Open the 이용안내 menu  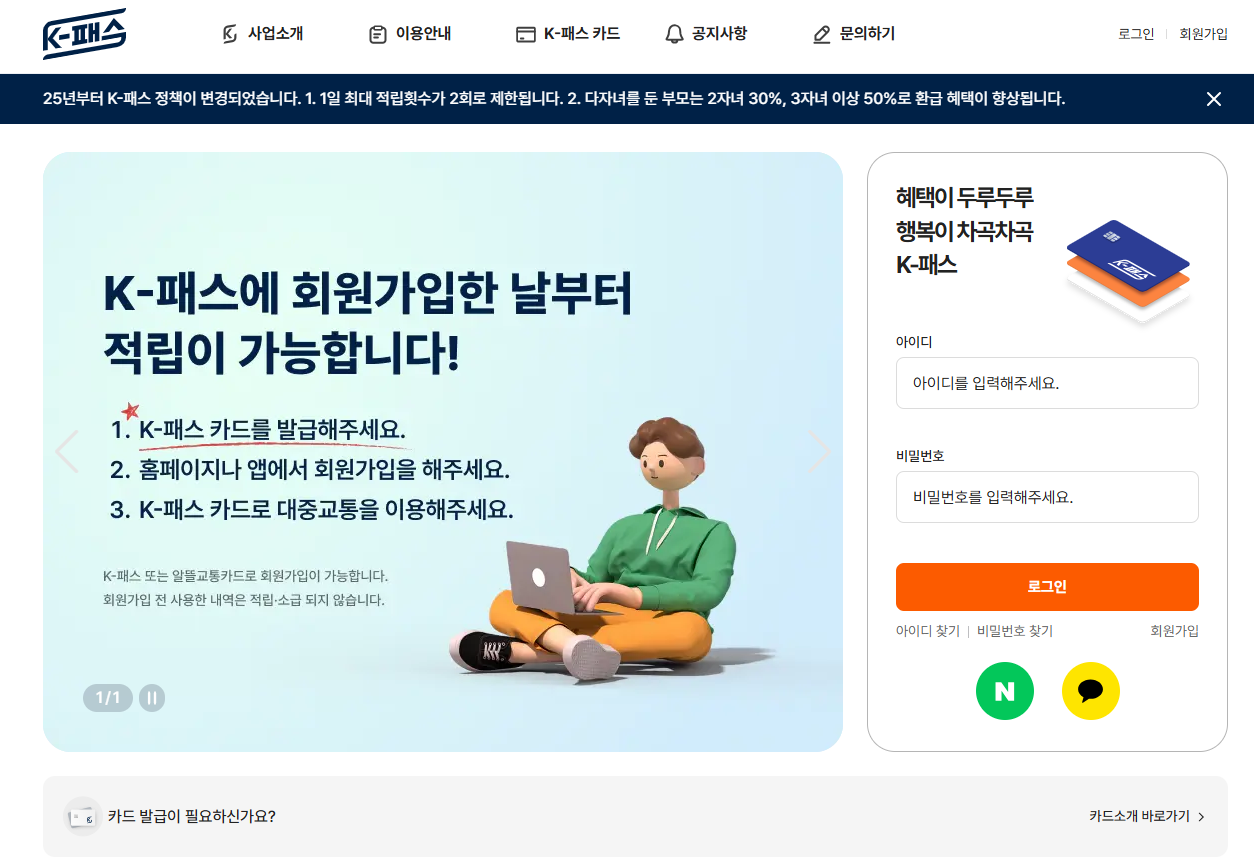pos(410,34)
